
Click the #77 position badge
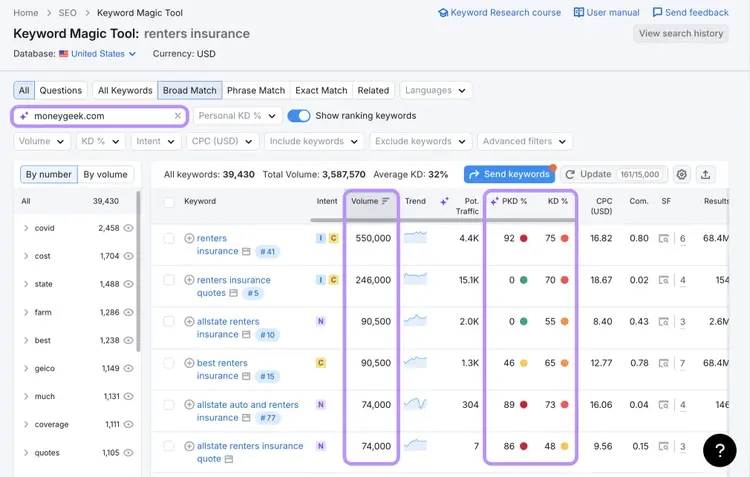click(267, 418)
